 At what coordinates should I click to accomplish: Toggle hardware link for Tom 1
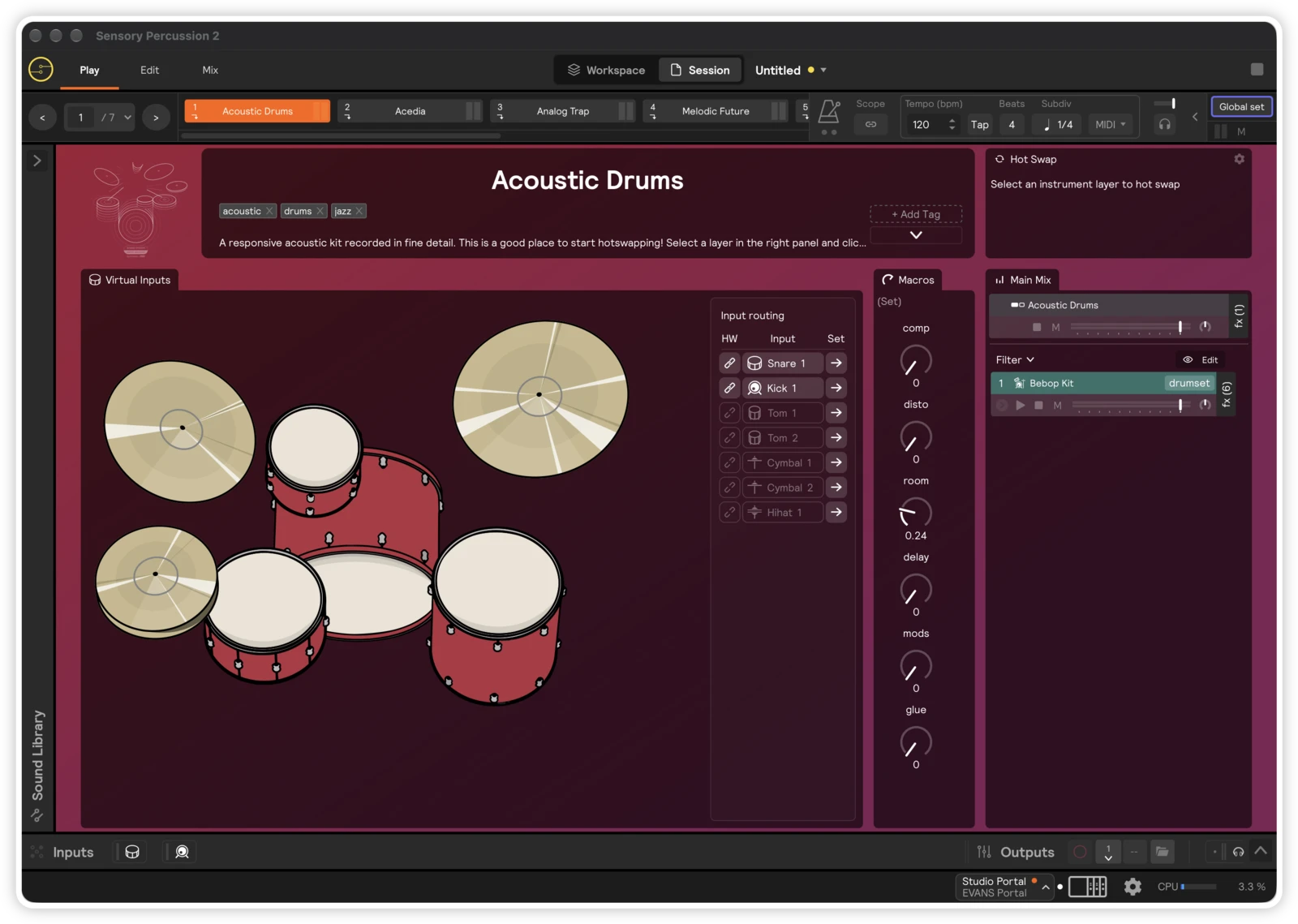[730, 413]
